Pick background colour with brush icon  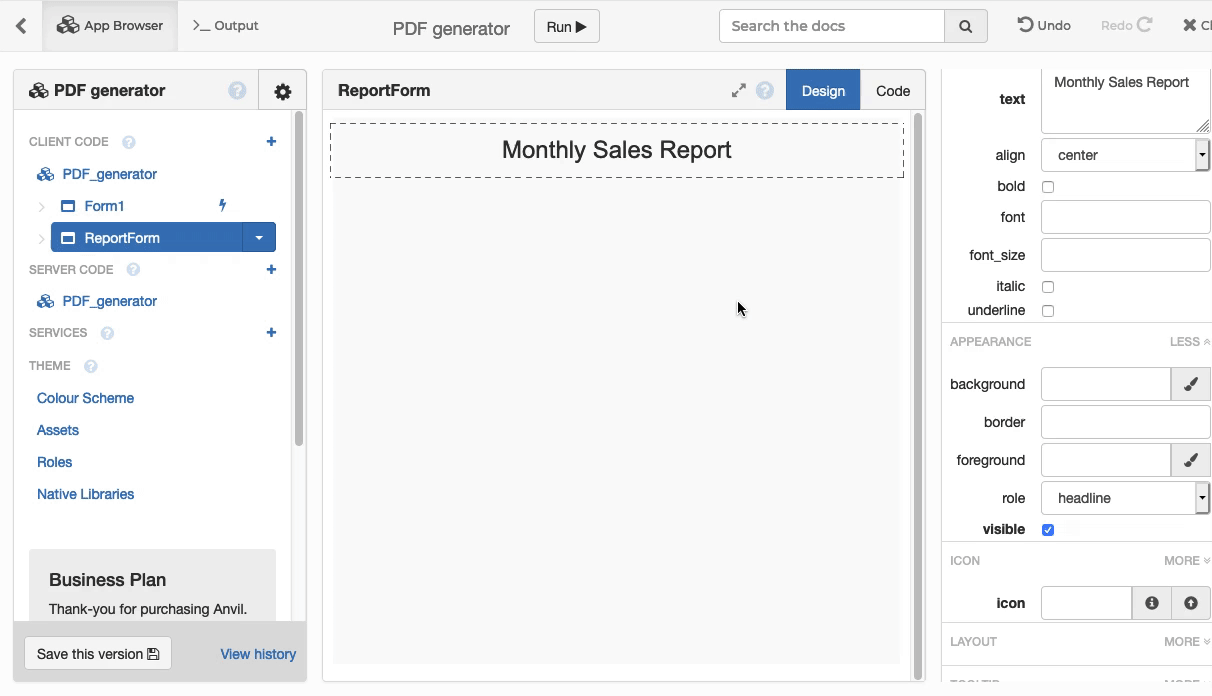pyautogui.click(x=1190, y=384)
